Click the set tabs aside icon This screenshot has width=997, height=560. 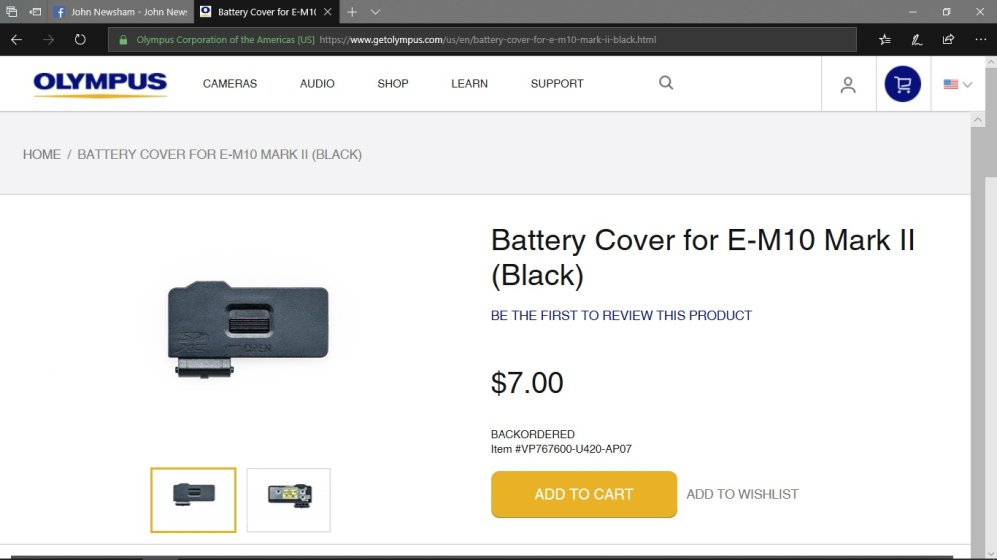pyautogui.click(x=35, y=11)
